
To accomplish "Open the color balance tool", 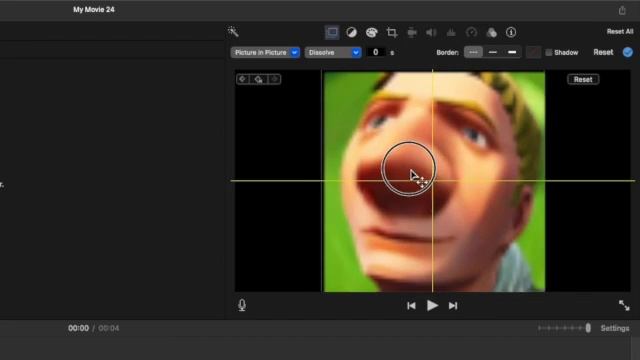I will click(351, 32).
